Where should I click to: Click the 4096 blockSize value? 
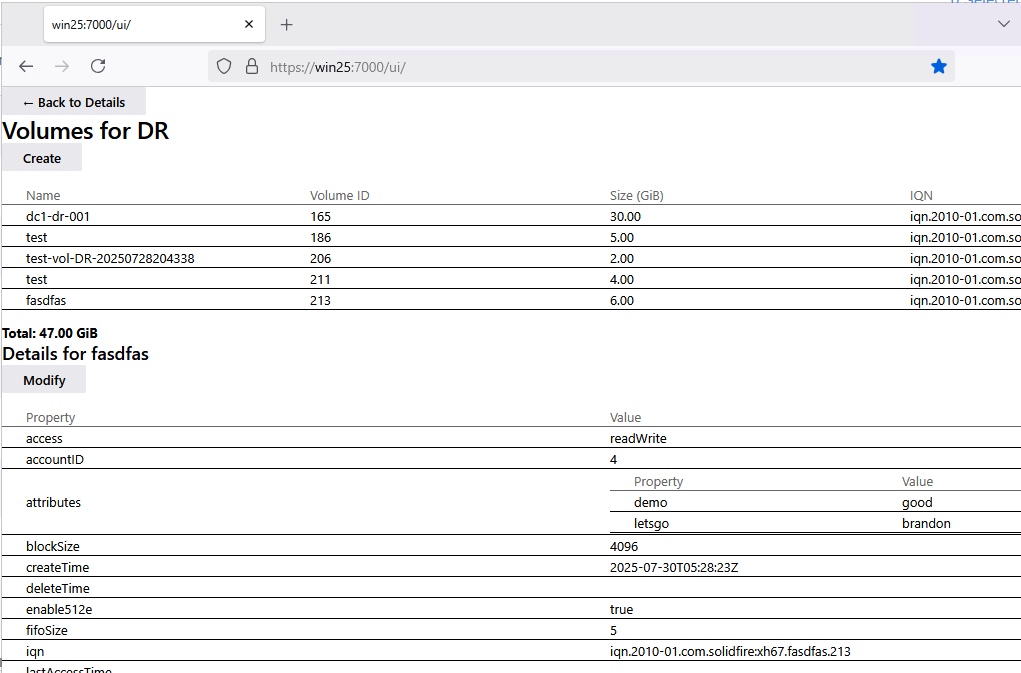pos(624,546)
